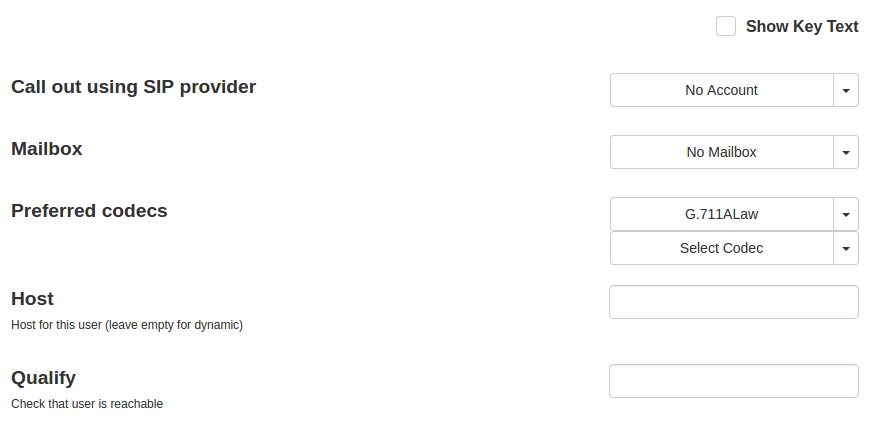Viewport: 884px width, 437px height.
Task: Click the Preferred codecs label
Action: point(89,211)
